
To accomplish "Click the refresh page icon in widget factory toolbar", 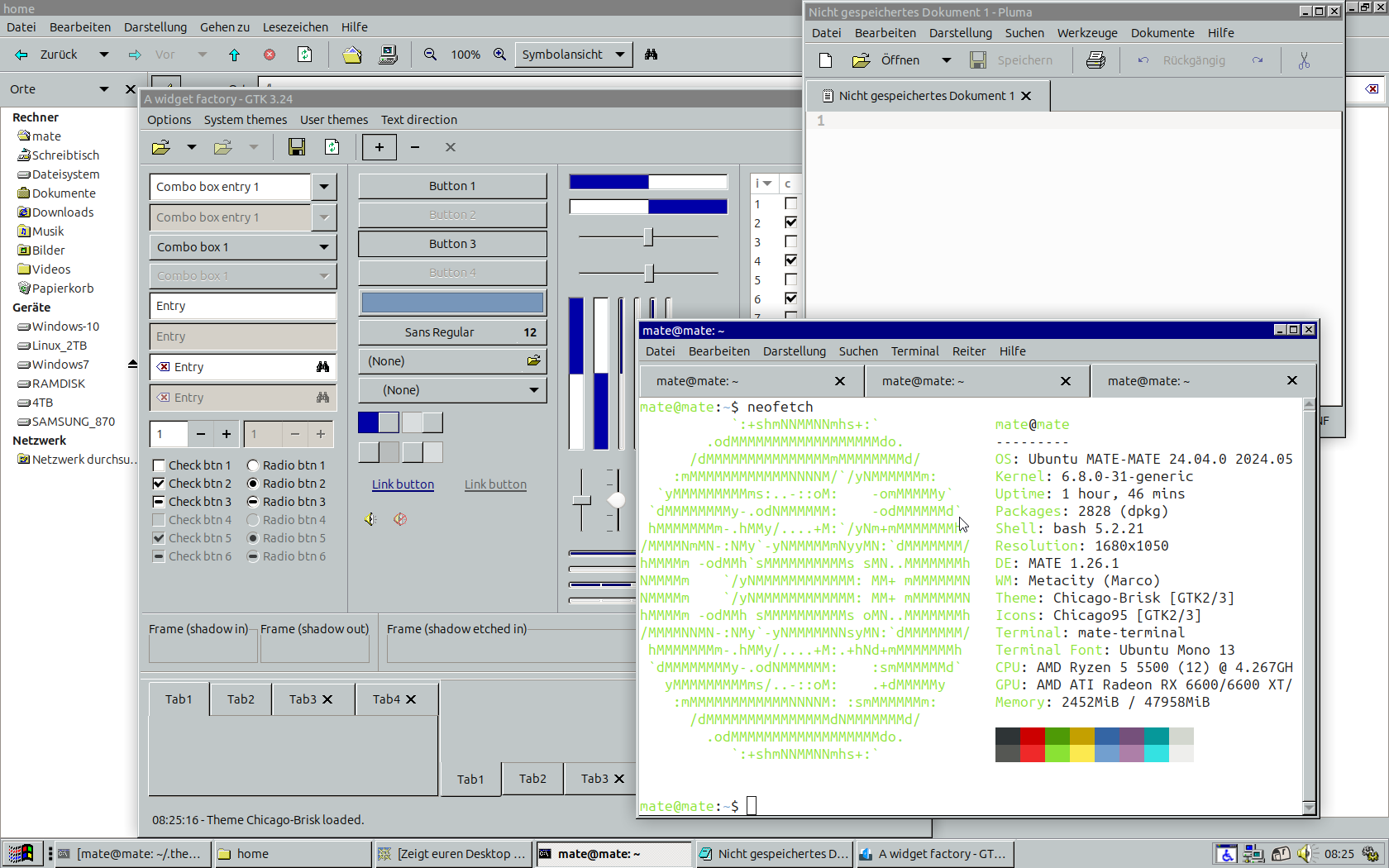I will [332, 147].
